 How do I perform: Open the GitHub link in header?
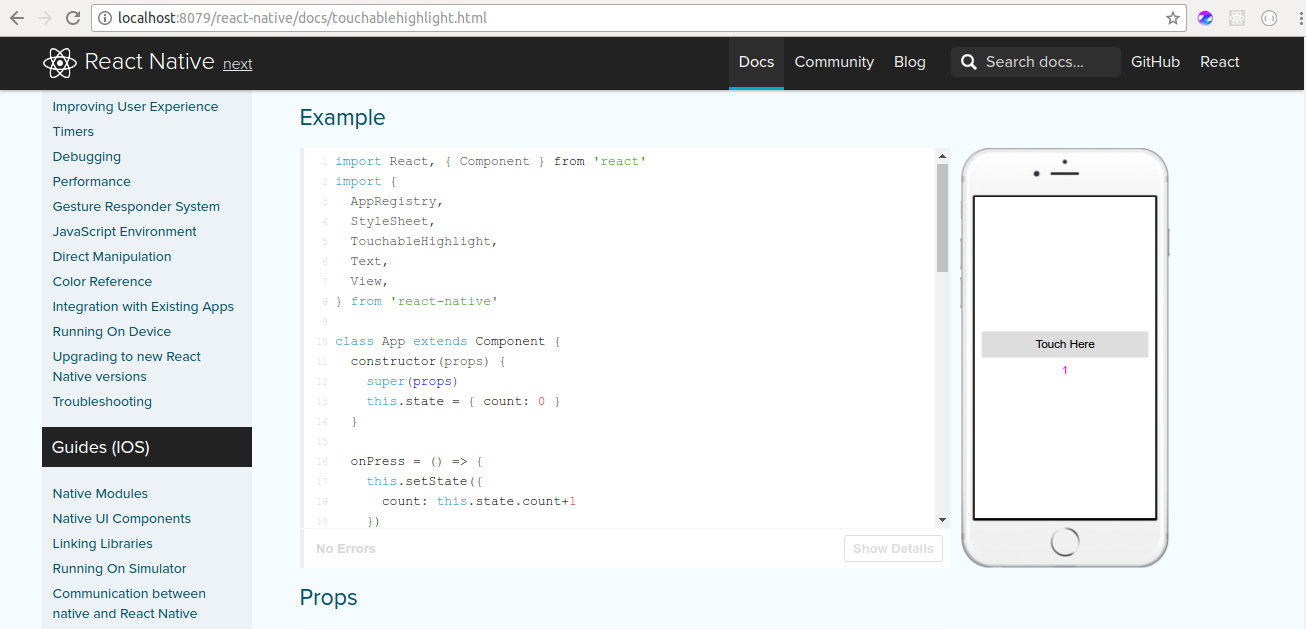pyautogui.click(x=1155, y=62)
